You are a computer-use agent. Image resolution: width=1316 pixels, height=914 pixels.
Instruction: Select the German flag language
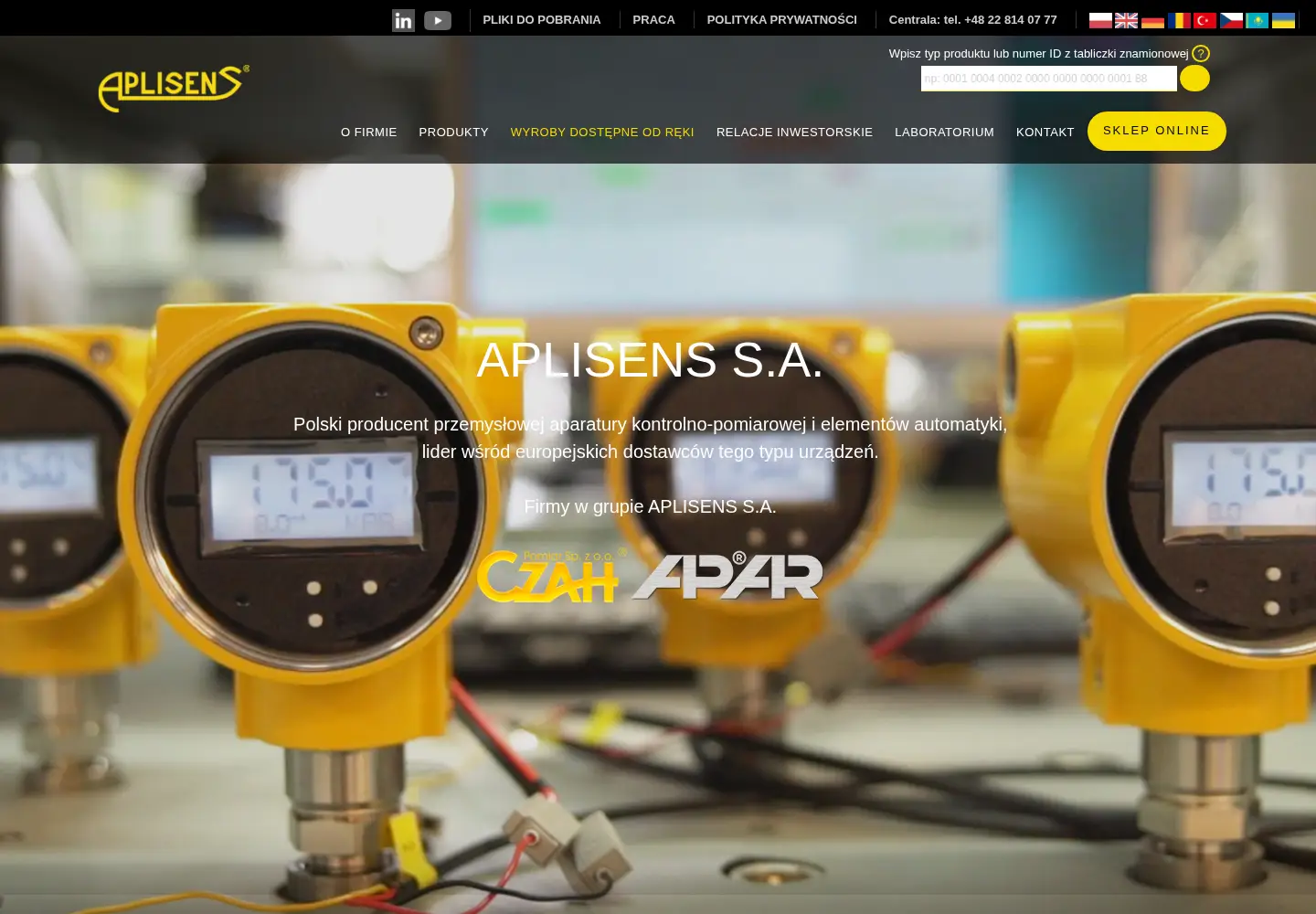coord(1152,20)
